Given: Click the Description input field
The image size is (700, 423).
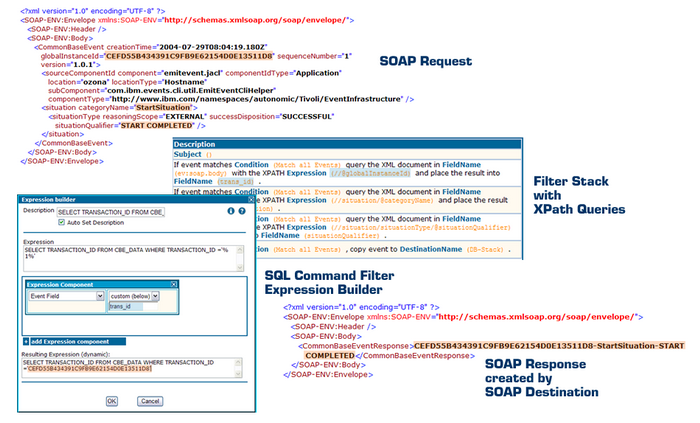Looking at the screenshot, I should (110, 212).
